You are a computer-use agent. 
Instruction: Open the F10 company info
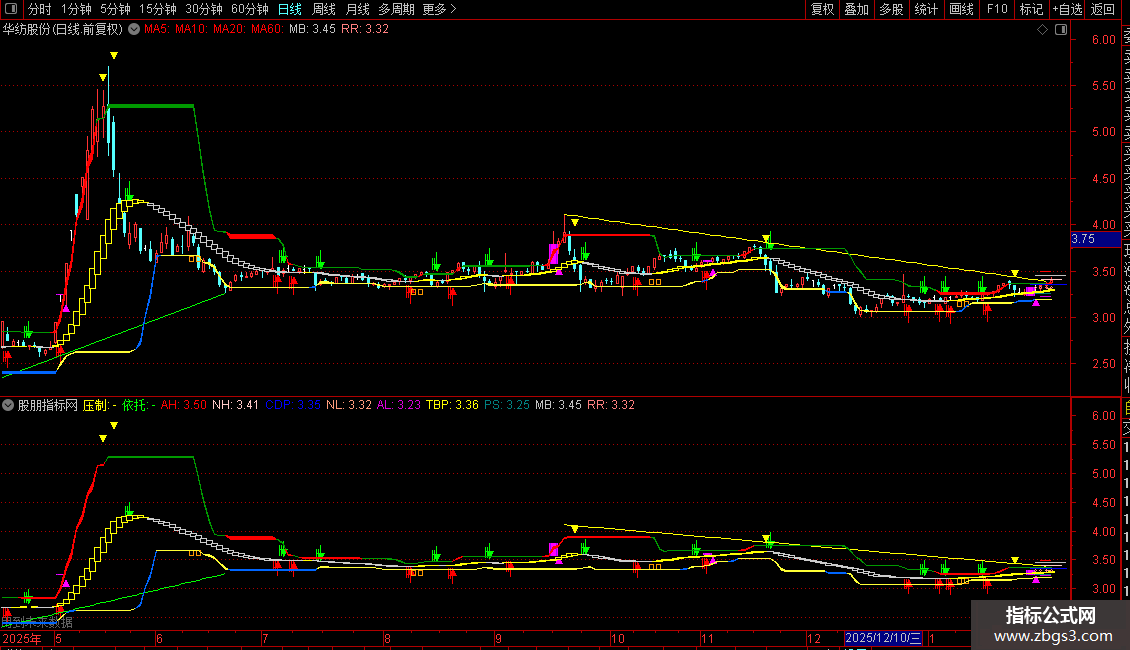point(997,9)
